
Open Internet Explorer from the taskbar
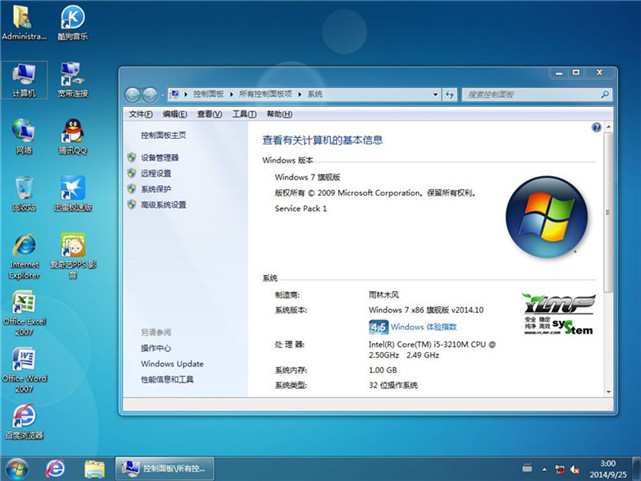click(x=56, y=468)
